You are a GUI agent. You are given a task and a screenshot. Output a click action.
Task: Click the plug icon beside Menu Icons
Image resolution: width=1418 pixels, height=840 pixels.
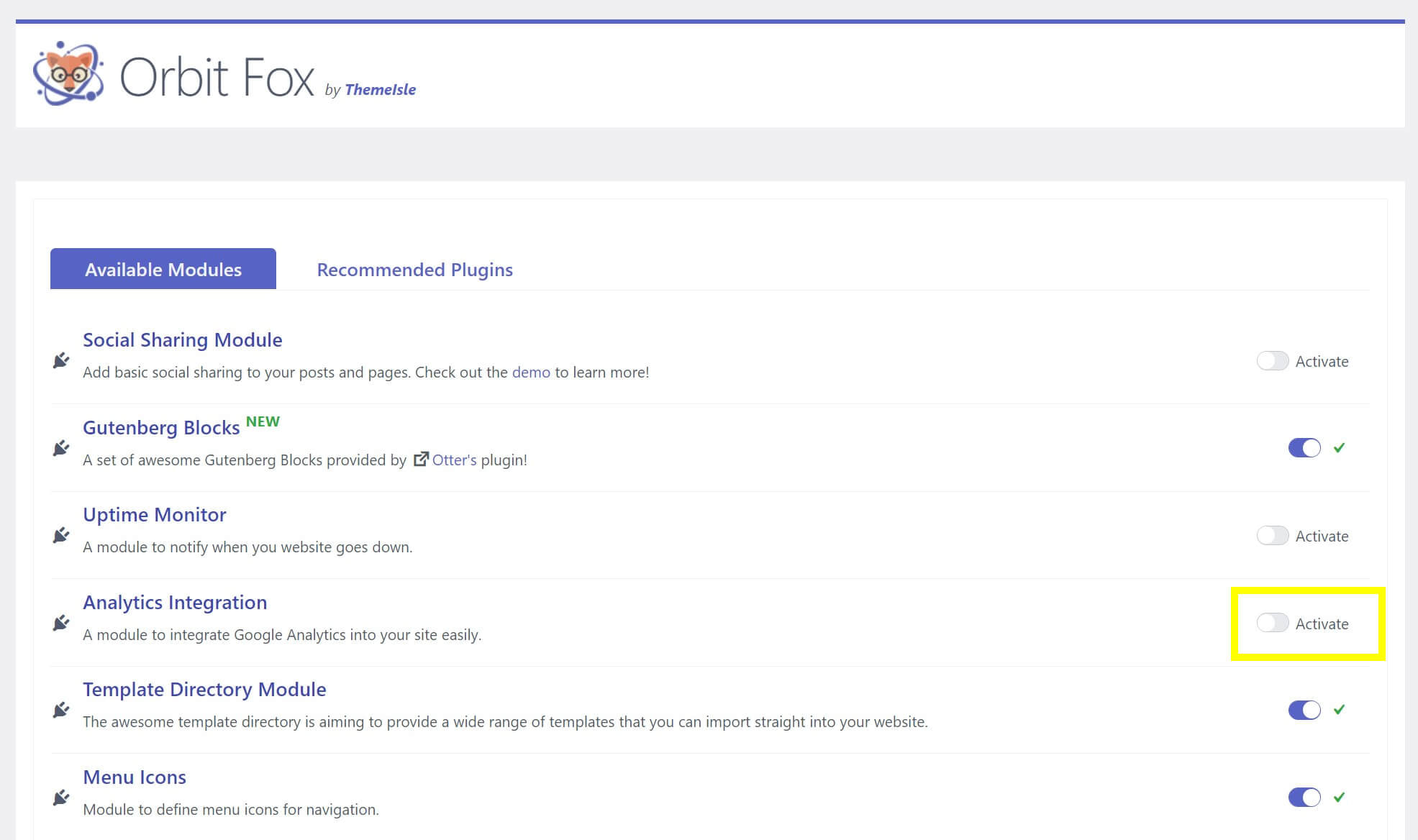[x=61, y=798]
